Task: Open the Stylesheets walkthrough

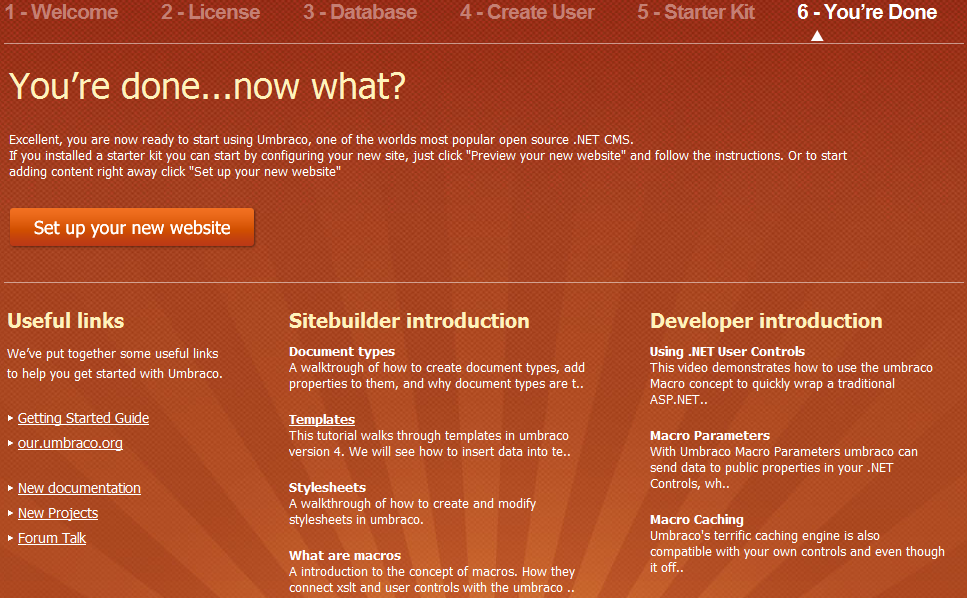Action: [327, 487]
